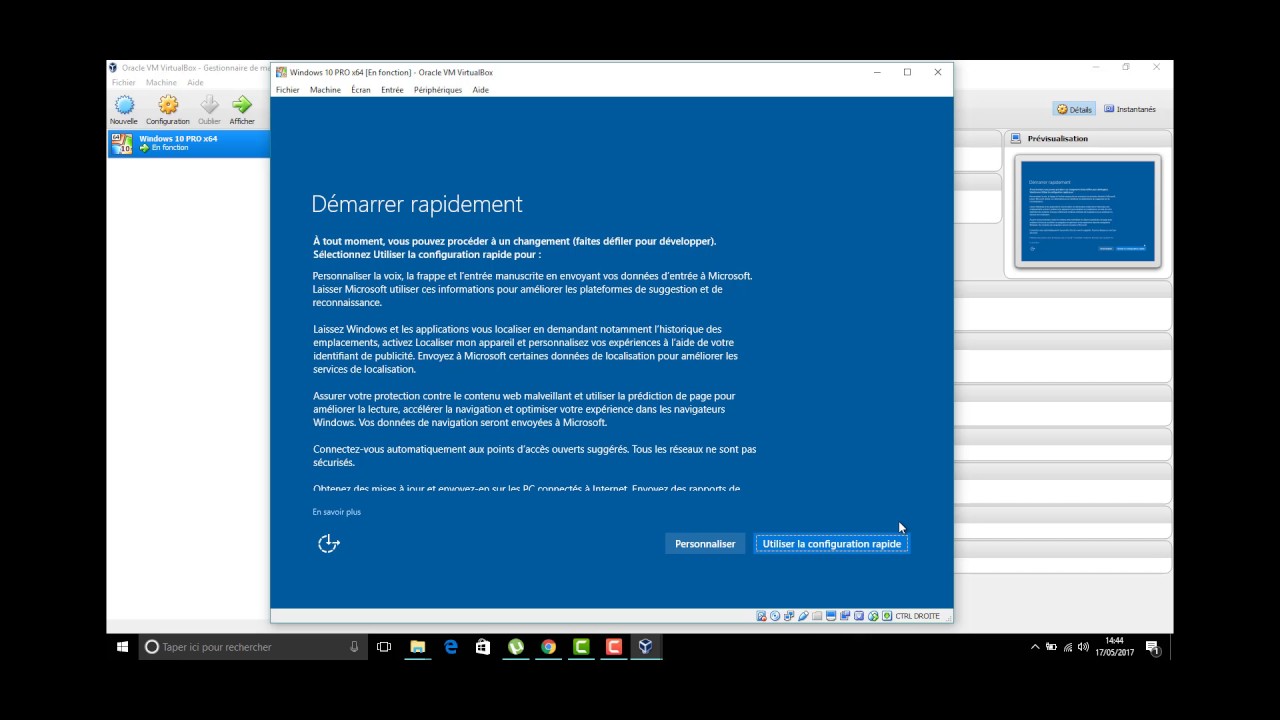Open the Périphériques menu

point(438,90)
